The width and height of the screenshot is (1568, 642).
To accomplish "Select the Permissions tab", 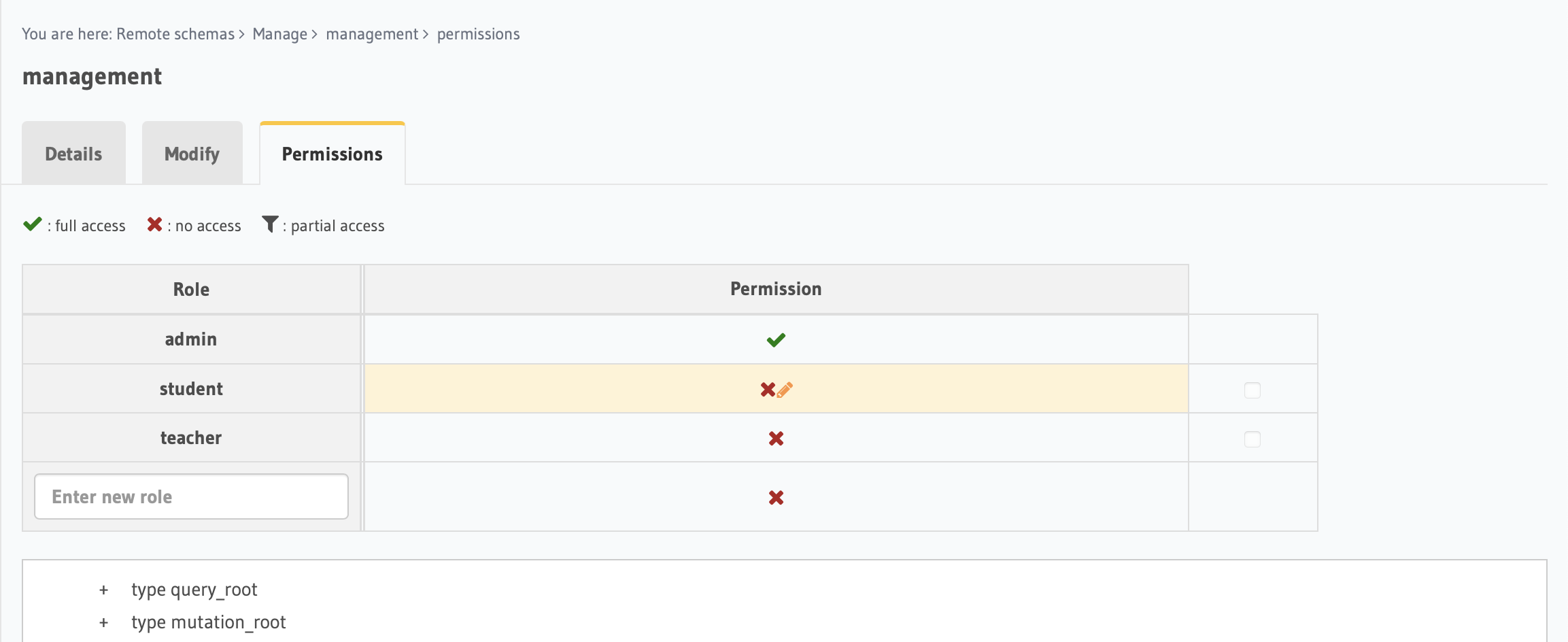I will tap(332, 154).
